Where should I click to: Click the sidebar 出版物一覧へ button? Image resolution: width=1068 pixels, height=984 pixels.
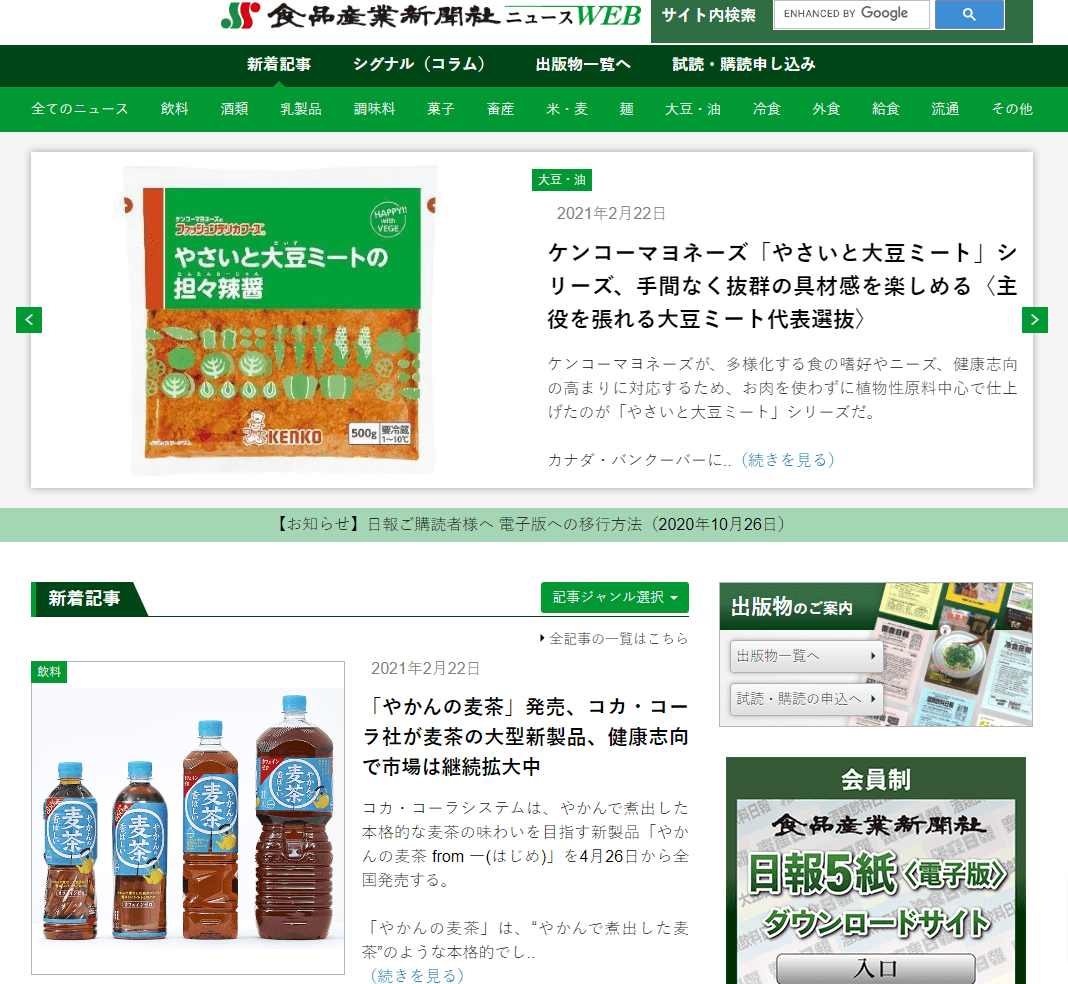tap(806, 656)
